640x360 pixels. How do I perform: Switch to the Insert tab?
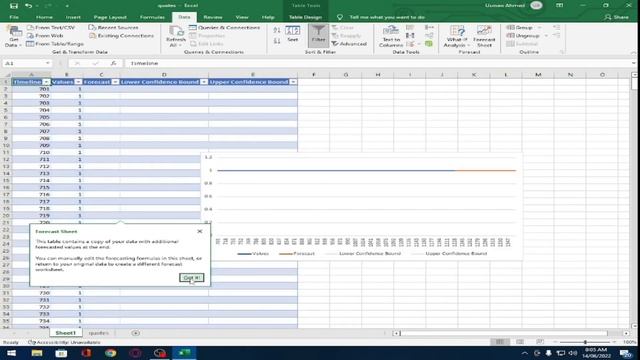click(73, 17)
